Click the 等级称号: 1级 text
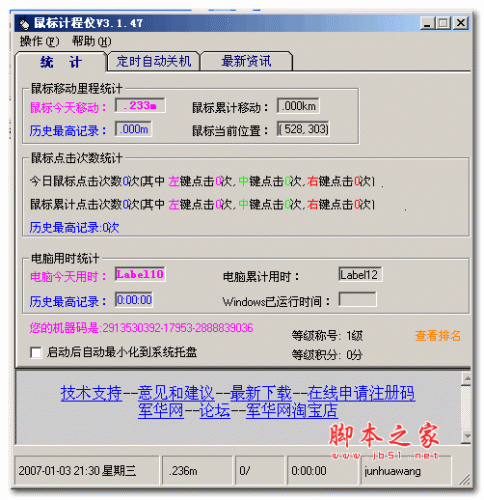 point(327,335)
